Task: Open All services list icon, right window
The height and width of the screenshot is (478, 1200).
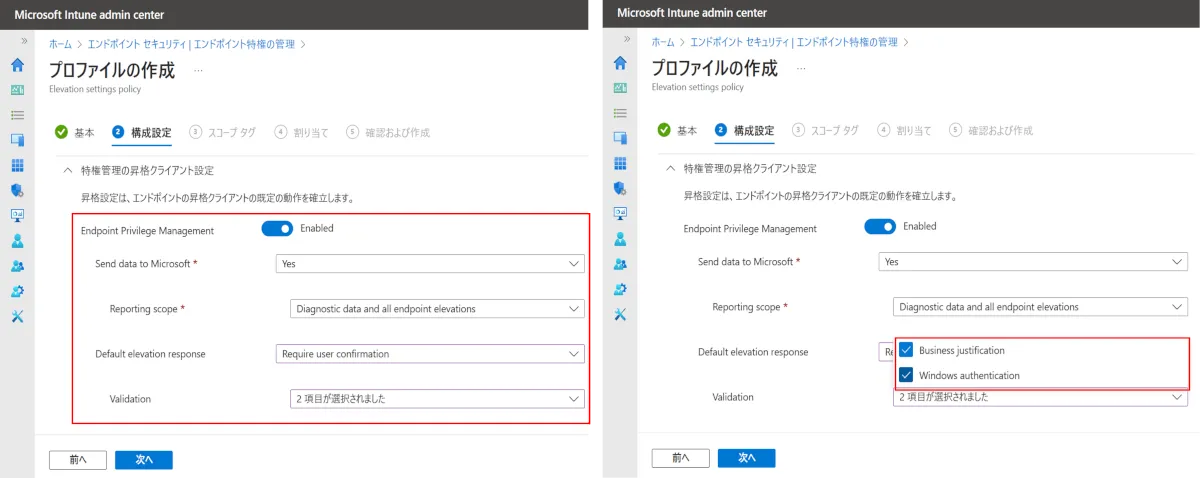Action: [x=620, y=113]
